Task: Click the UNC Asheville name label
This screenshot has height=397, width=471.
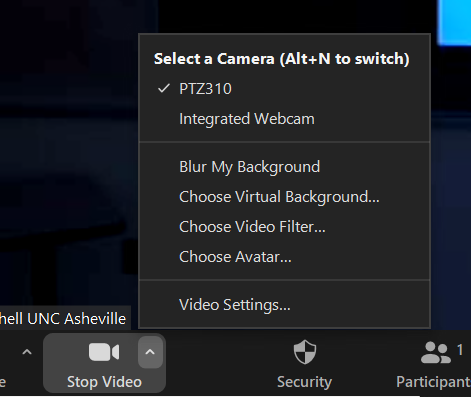Action: point(63,319)
